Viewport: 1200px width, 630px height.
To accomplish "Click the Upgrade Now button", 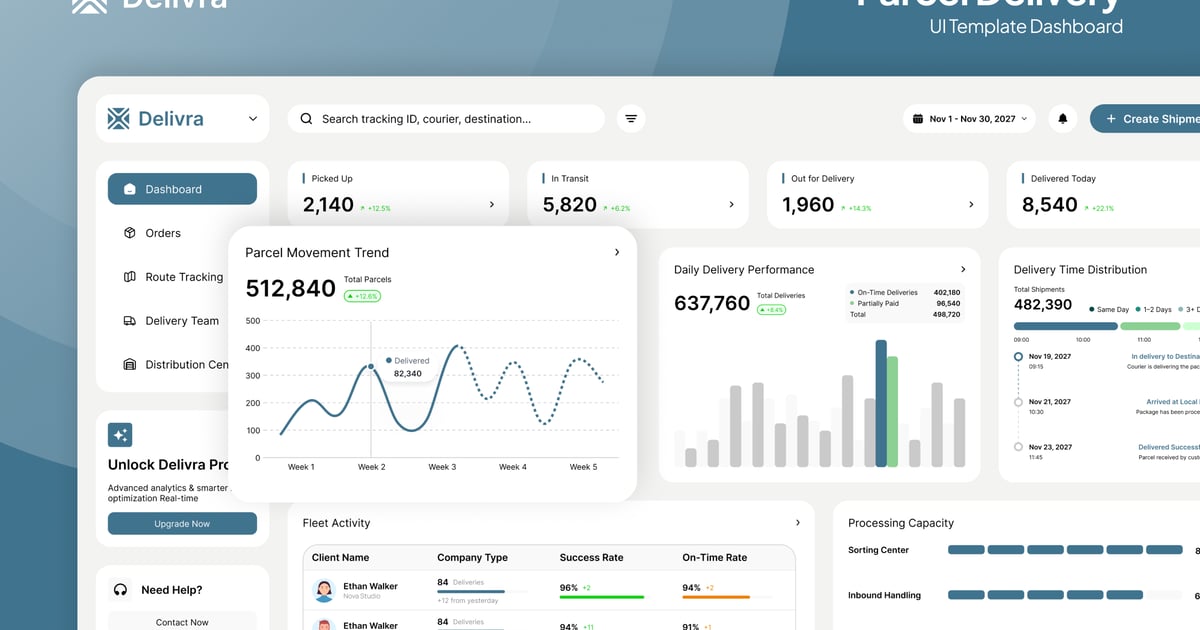I will (x=182, y=524).
